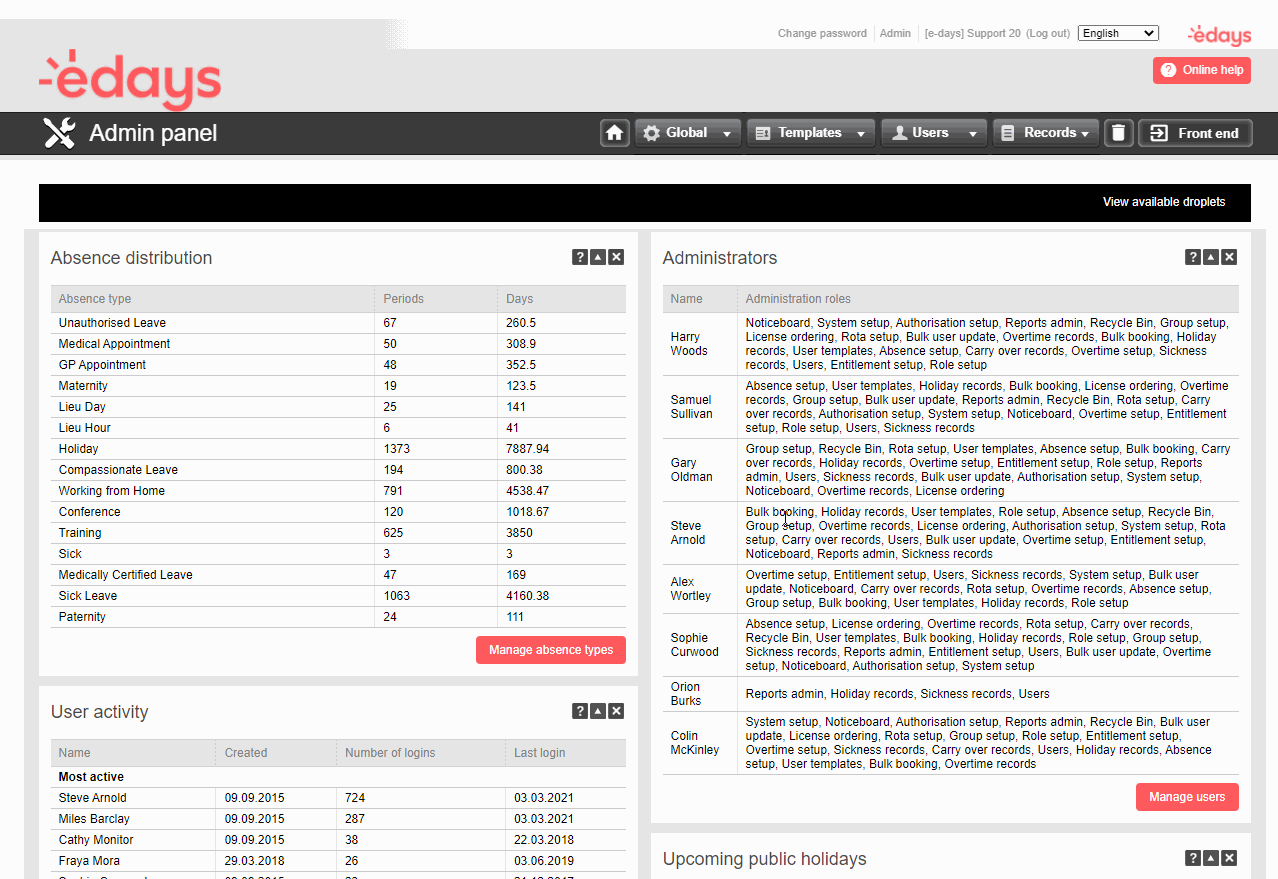
Task: Click administrator Colin McKinley
Action: 694,743
